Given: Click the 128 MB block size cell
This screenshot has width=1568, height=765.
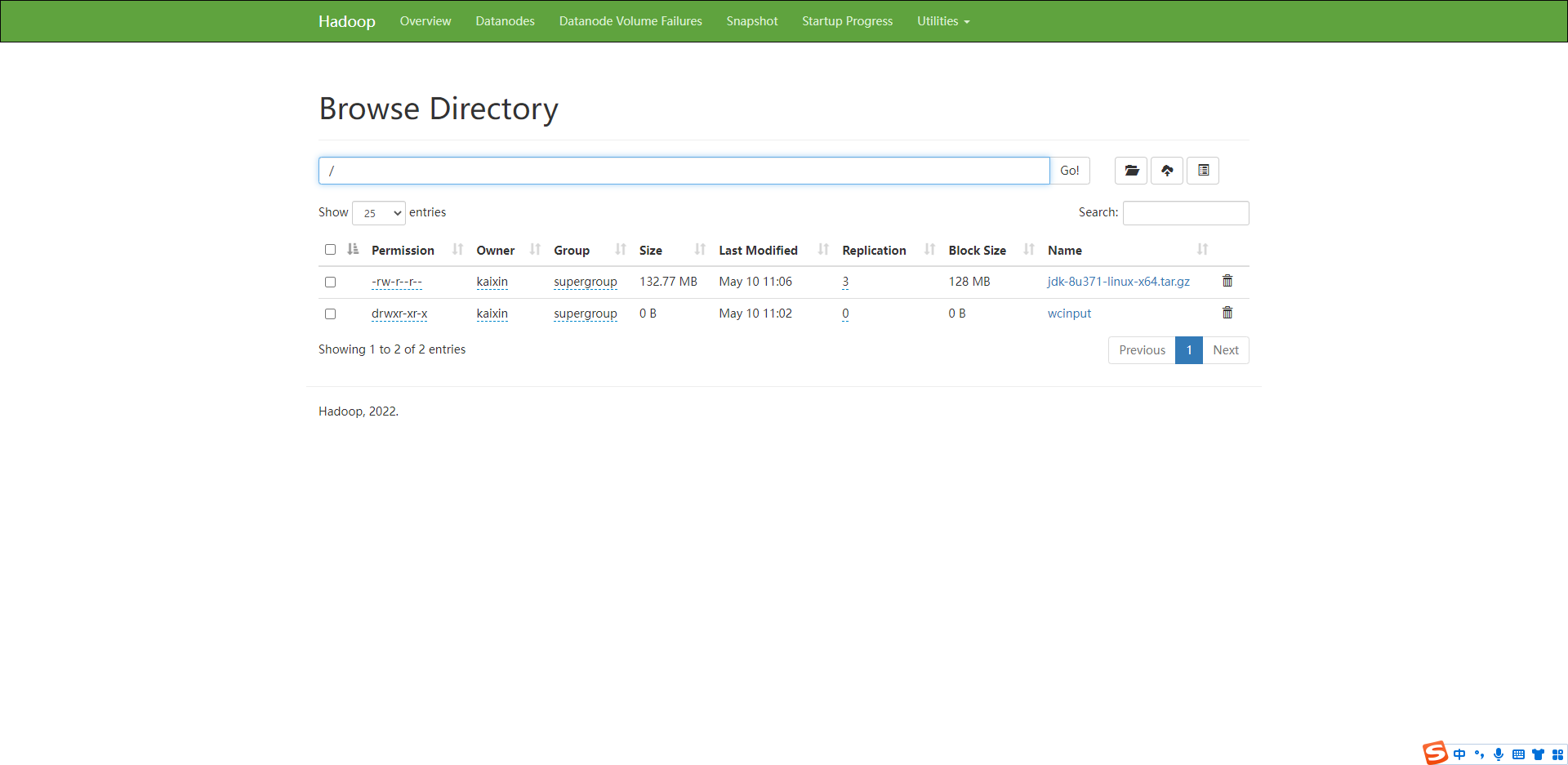Looking at the screenshot, I should pyautogui.click(x=969, y=282).
